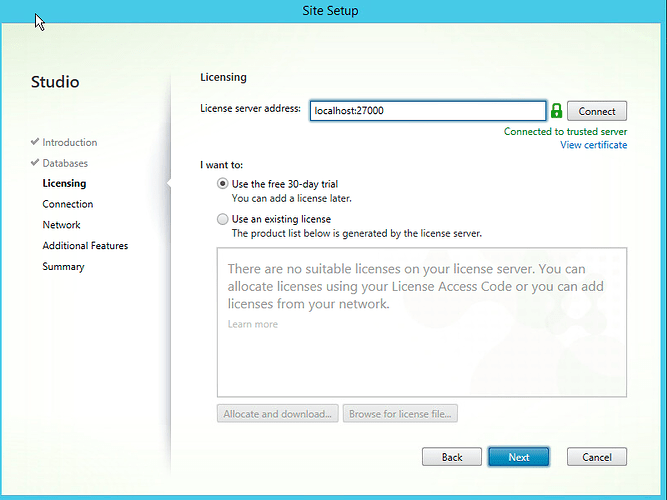Cancel the Site Setup wizard
Screen dimensions: 667x500
(596, 457)
